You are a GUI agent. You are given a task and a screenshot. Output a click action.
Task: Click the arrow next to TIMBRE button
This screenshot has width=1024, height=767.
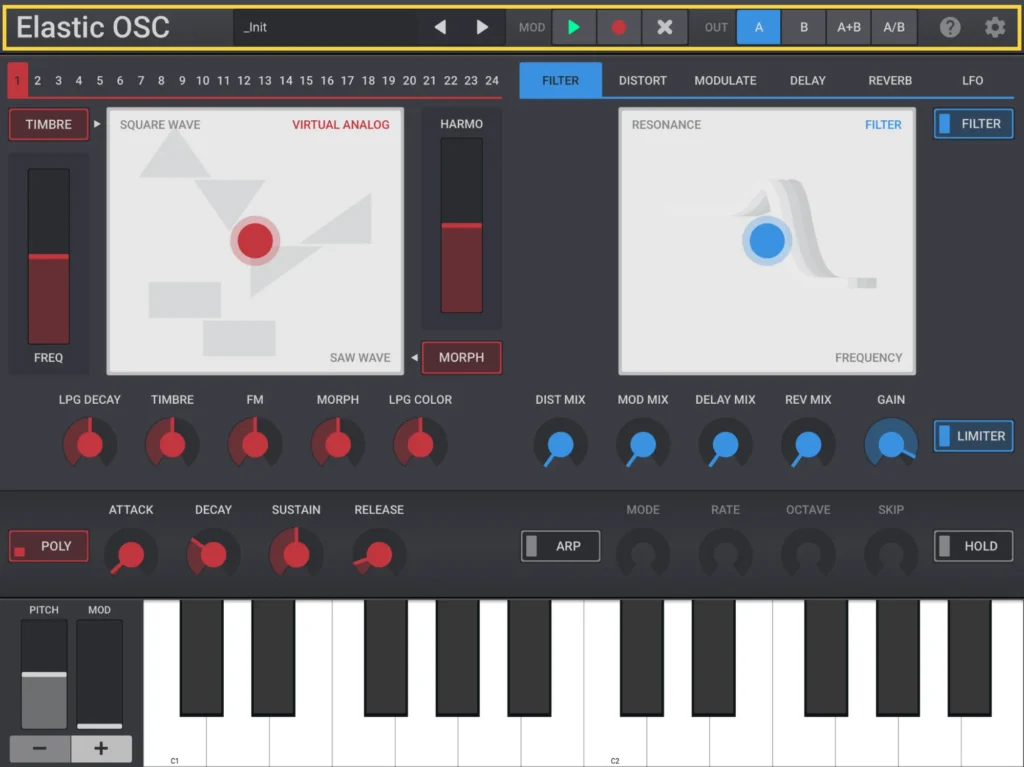97,123
